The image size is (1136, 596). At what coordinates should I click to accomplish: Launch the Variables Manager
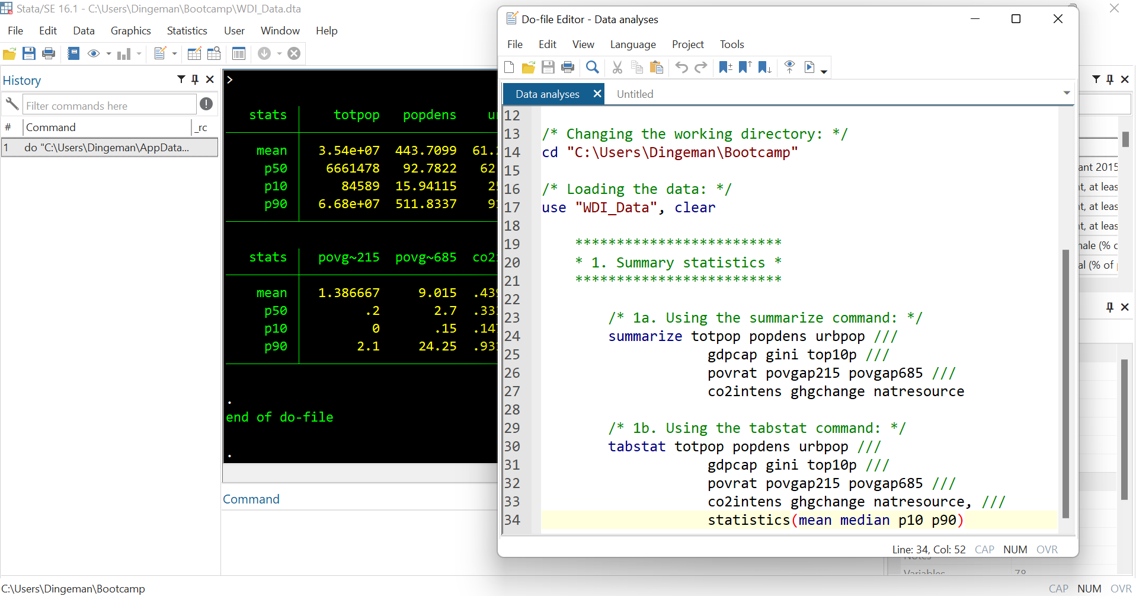[238, 54]
